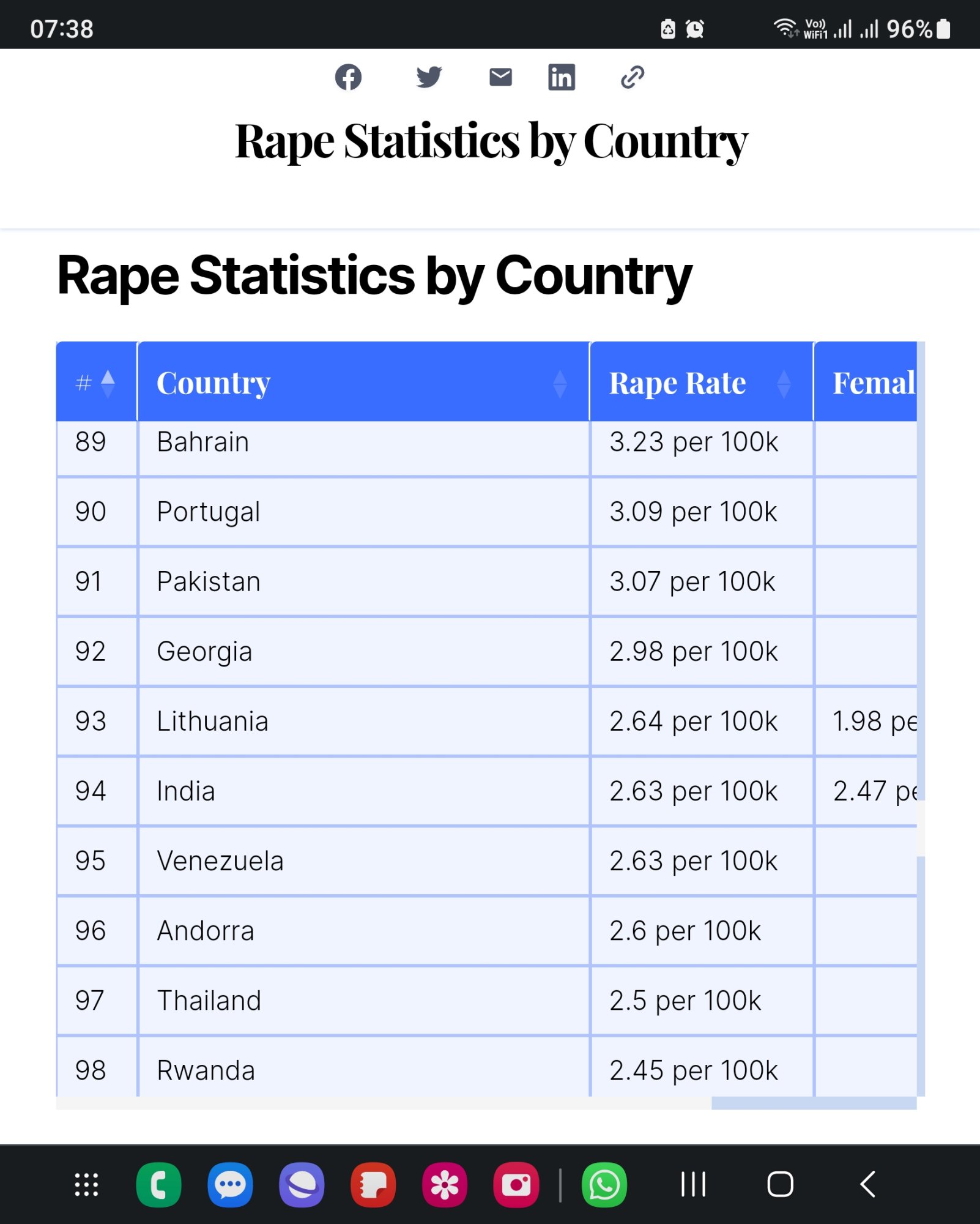980x1224 pixels.
Task: Open WhatsApp from the bottom dock
Action: pos(604,1184)
